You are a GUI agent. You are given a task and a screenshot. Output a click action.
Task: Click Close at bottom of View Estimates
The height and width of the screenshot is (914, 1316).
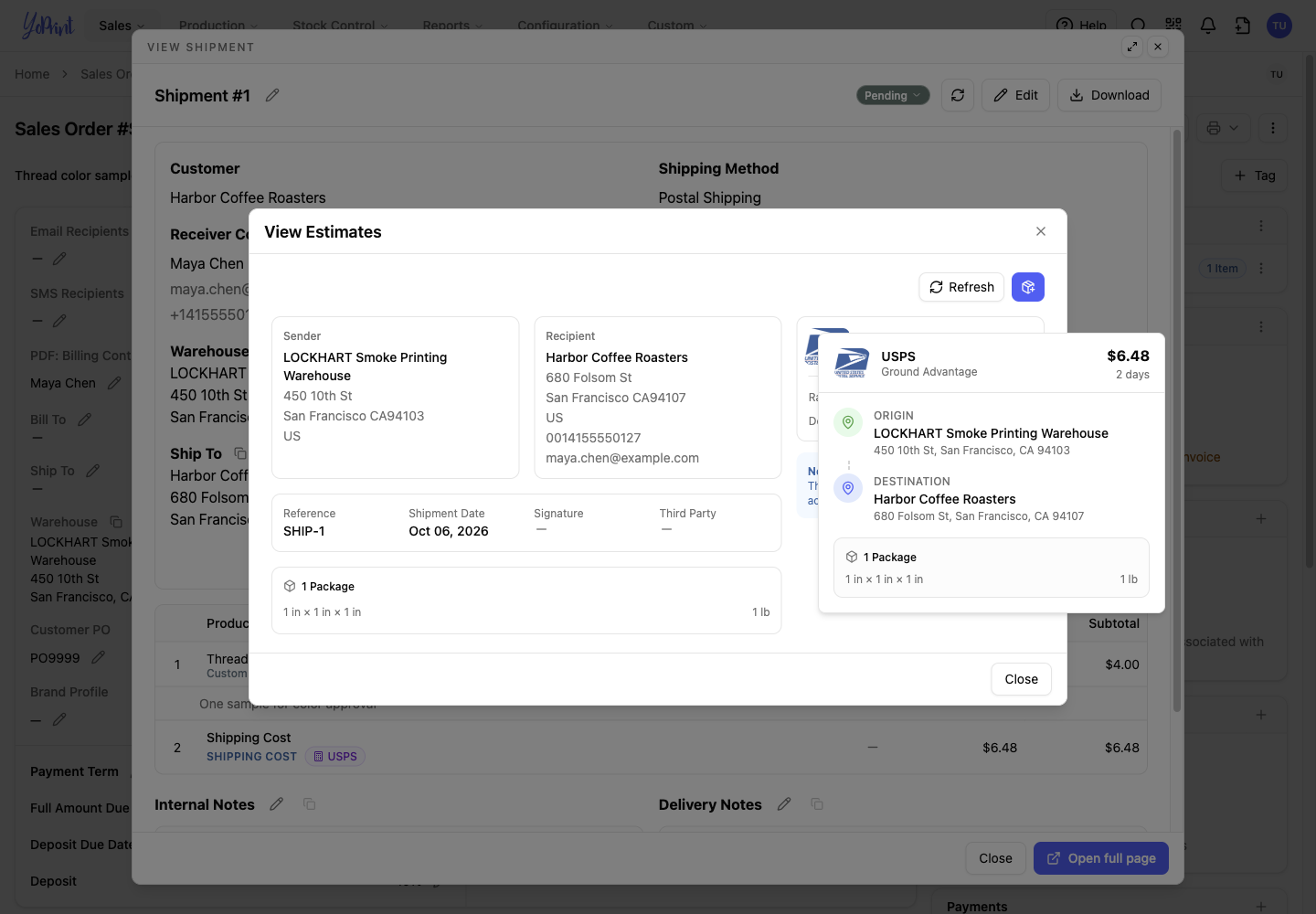[1021, 679]
